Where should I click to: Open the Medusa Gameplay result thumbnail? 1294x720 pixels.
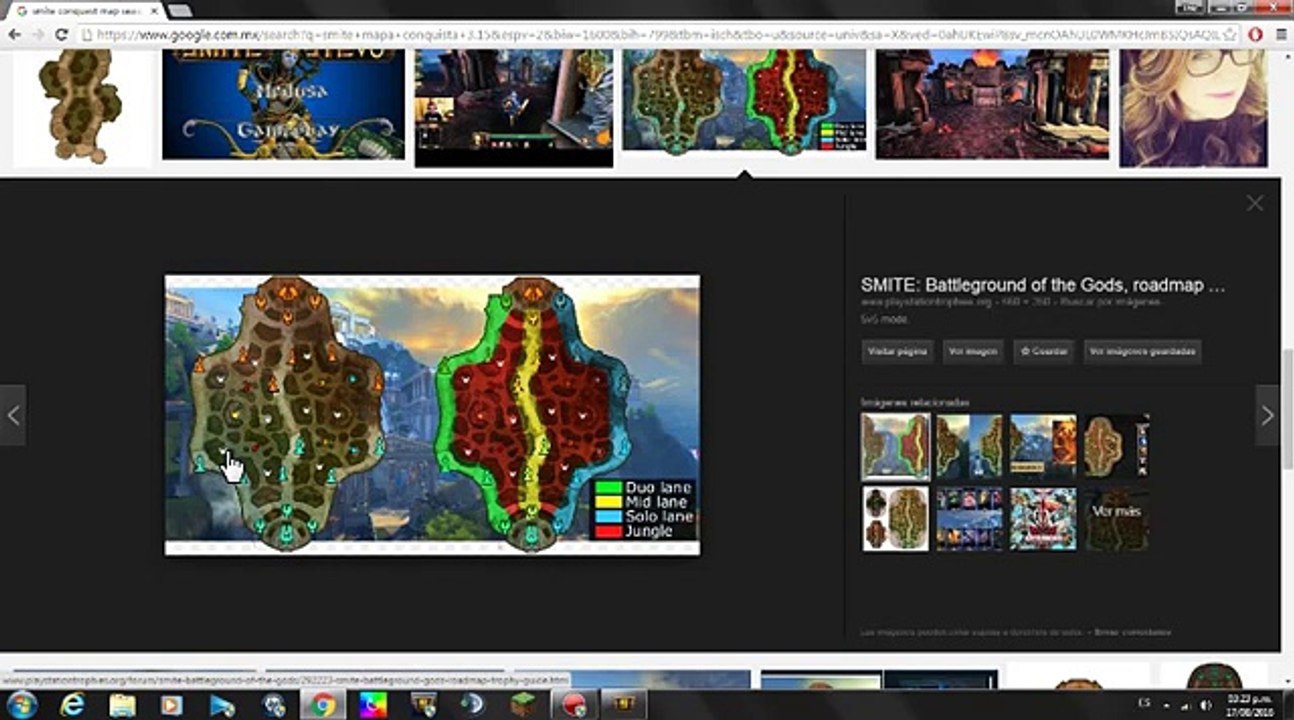coord(283,104)
